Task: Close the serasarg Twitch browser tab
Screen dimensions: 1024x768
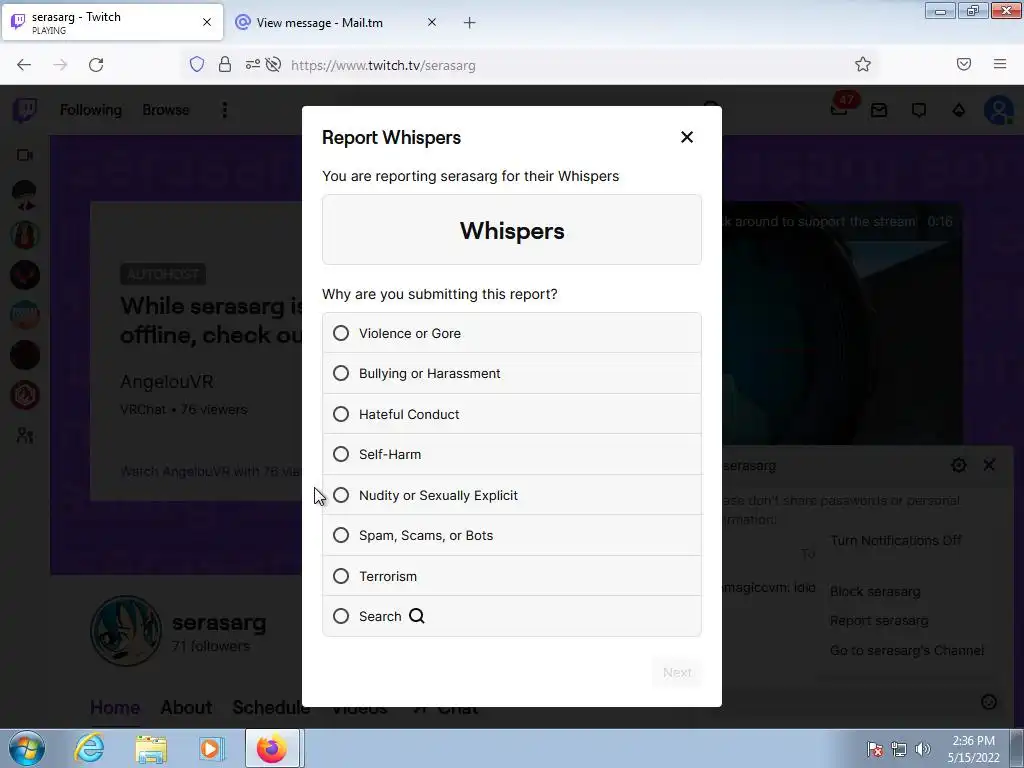Action: (x=207, y=22)
